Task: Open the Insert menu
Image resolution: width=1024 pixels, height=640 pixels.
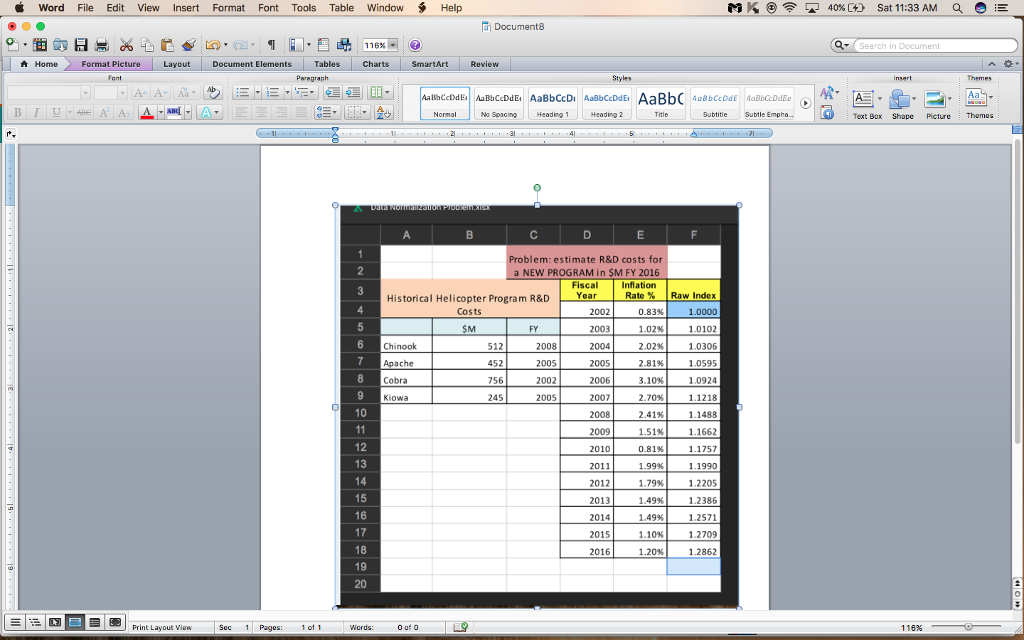Action: tap(186, 8)
